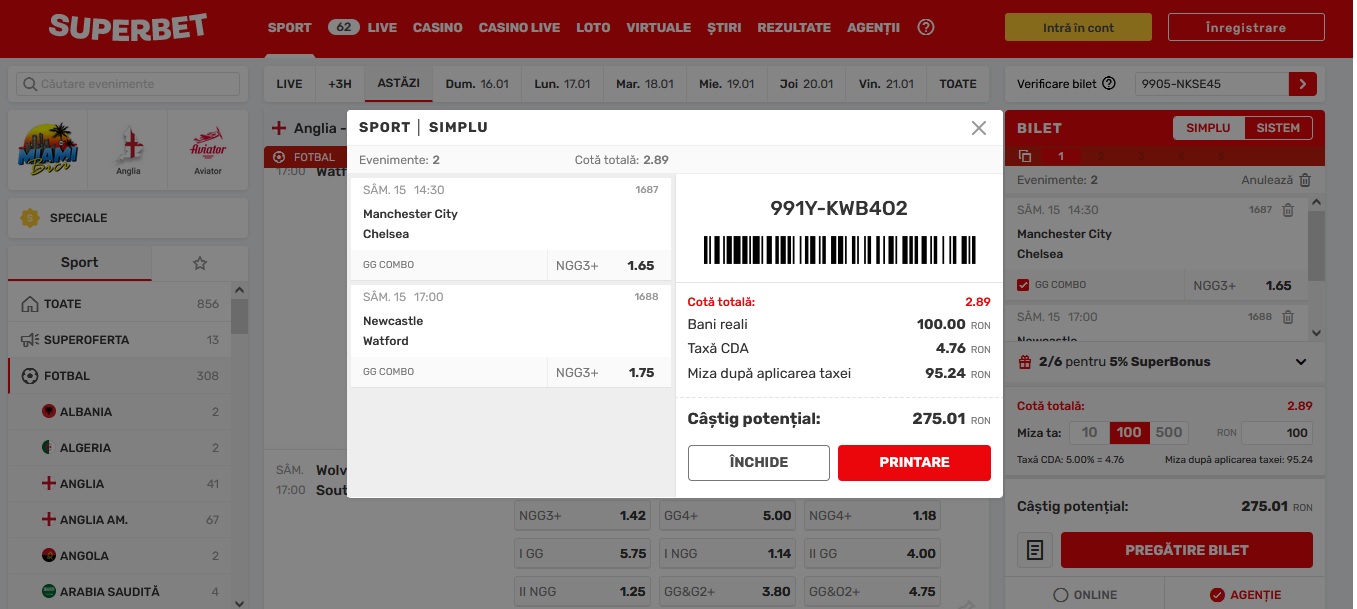Open the Anglia shortcut tile

[128, 150]
